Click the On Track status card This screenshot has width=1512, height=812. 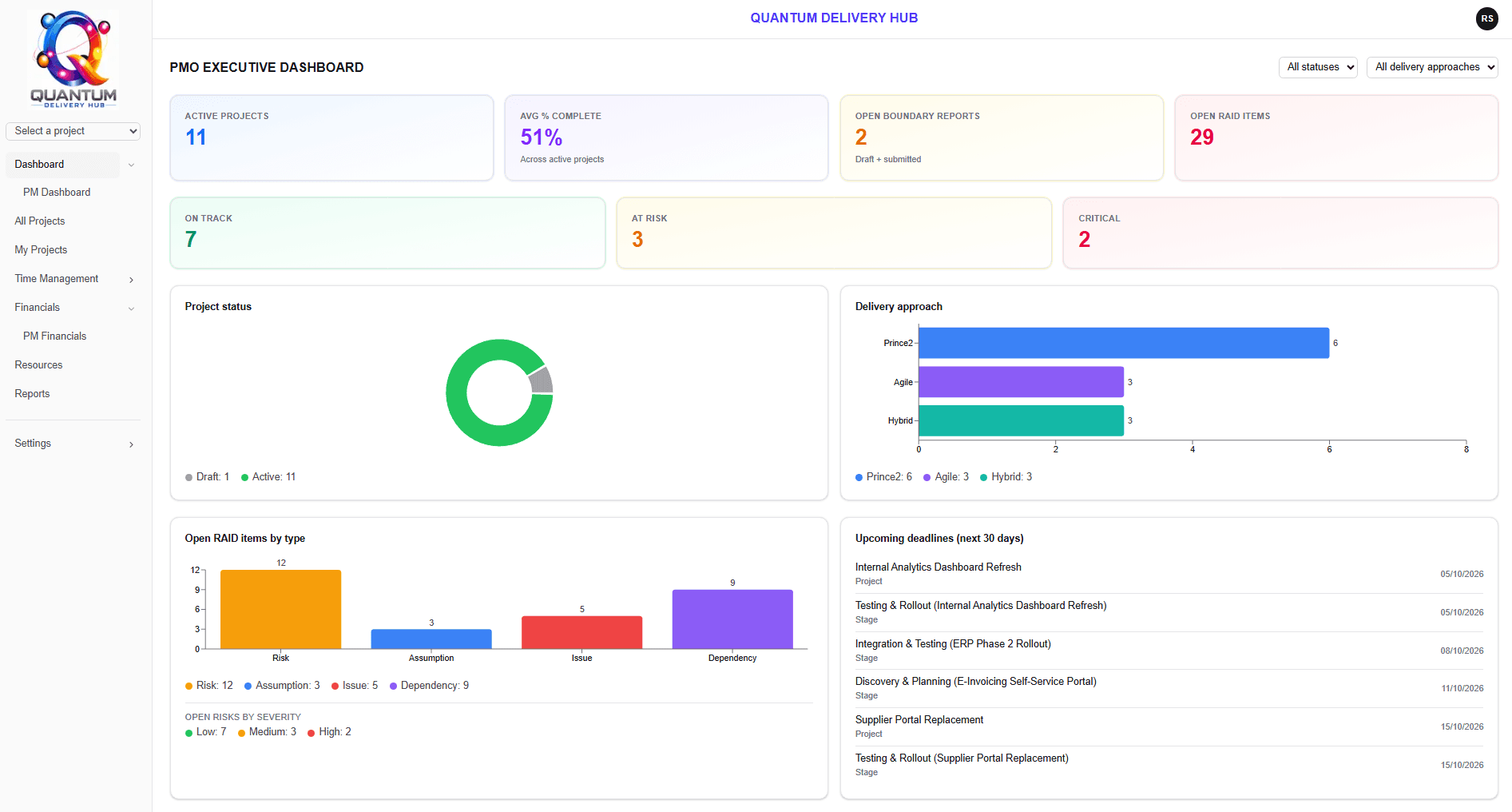pos(387,233)
